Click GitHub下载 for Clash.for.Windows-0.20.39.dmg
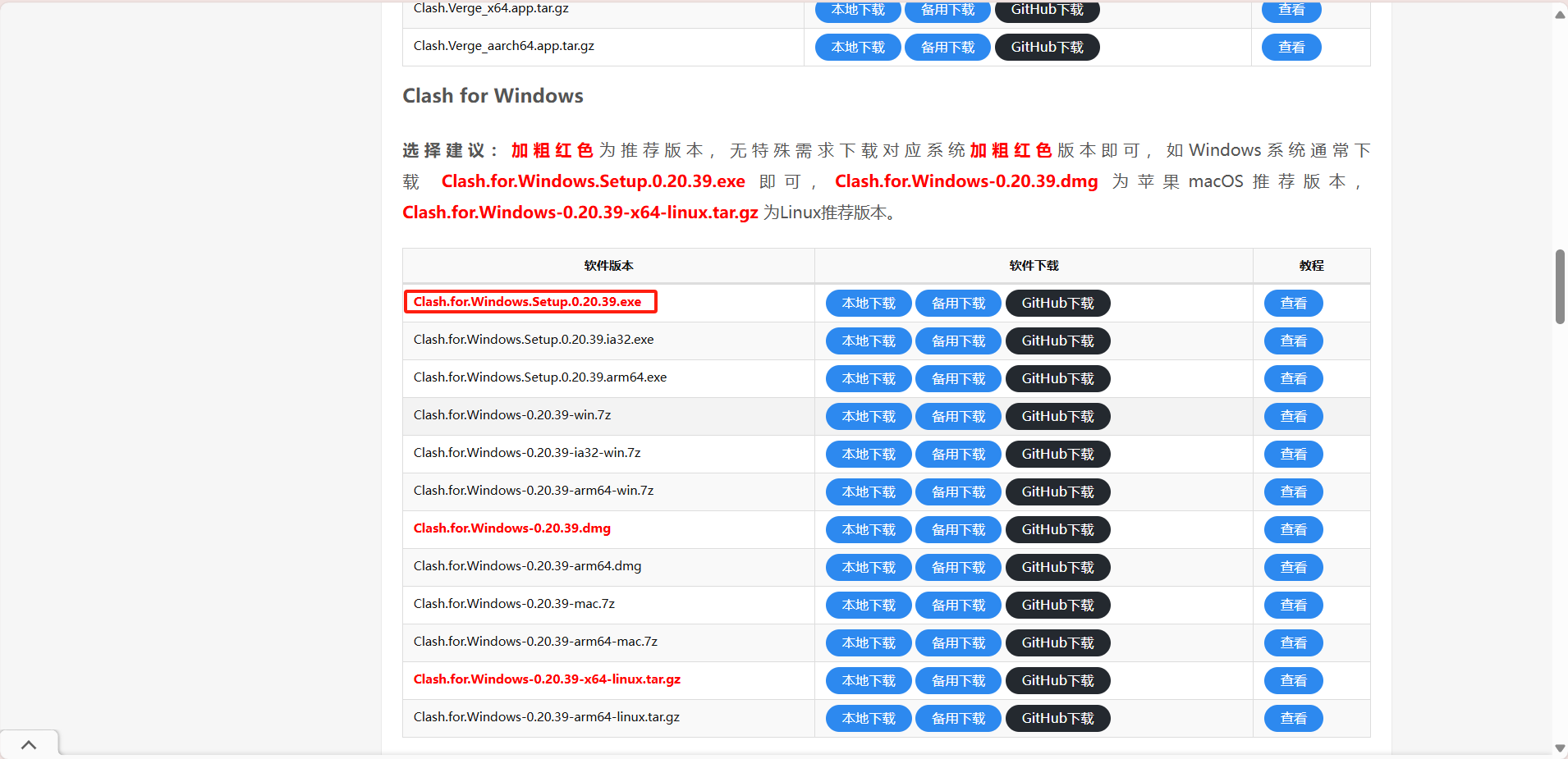 tap(1057, 530)
